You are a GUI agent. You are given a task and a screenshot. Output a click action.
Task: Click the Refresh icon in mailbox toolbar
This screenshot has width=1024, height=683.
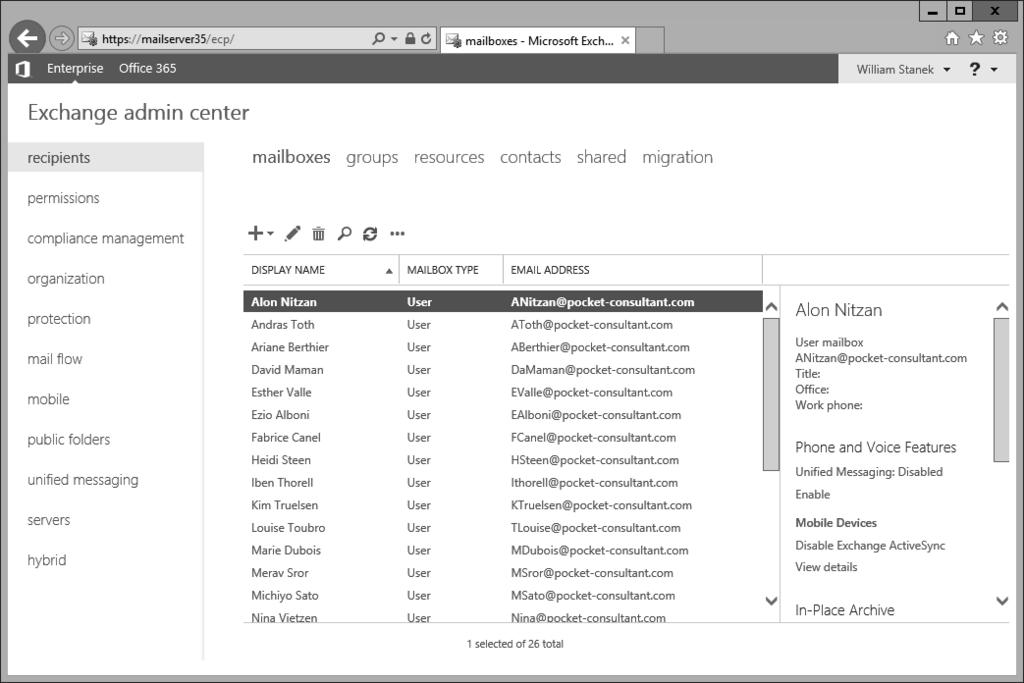pyautogui.click(x=370, y=233)
